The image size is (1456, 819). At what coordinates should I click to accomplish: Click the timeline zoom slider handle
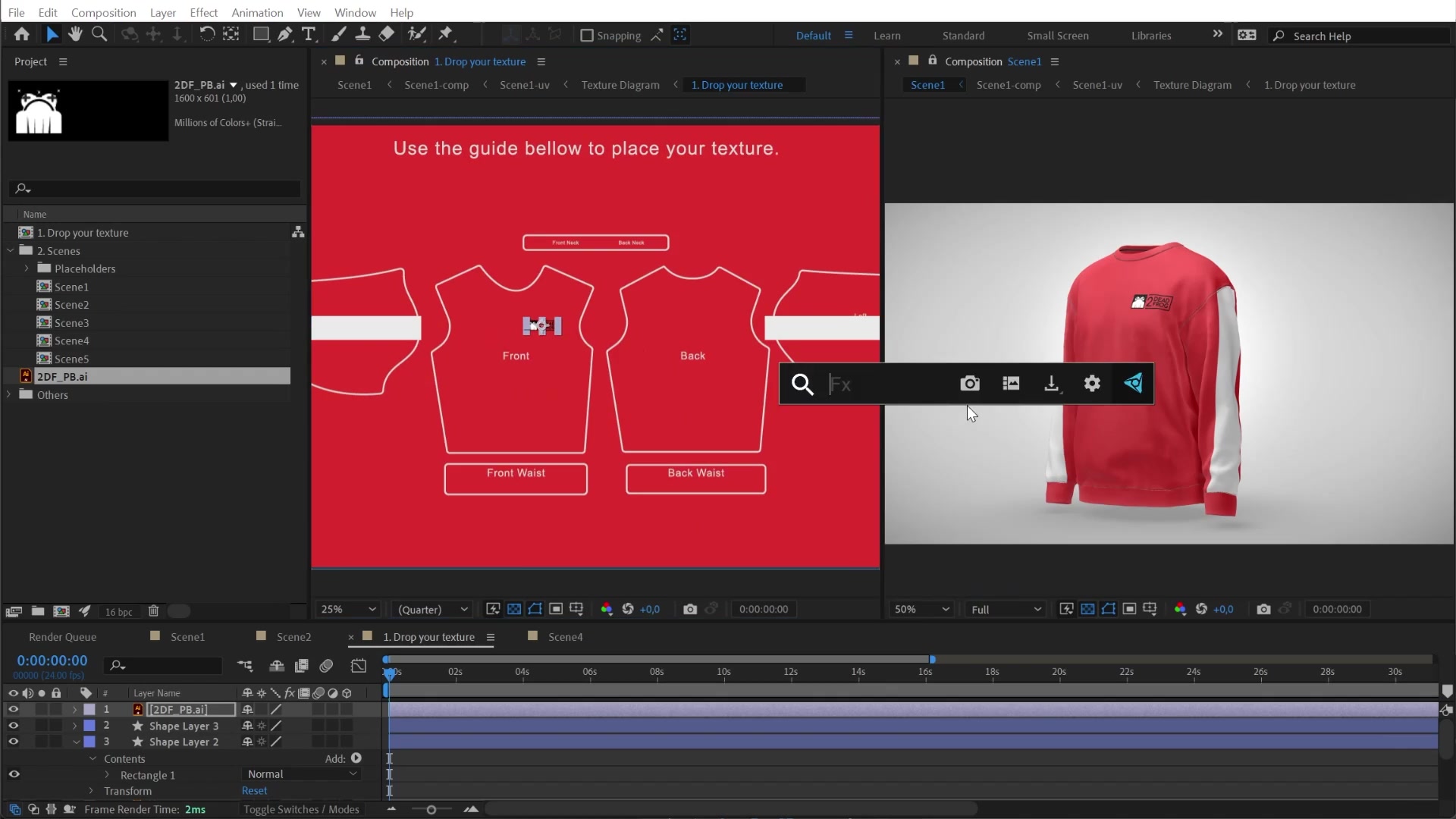coord(431,810)
